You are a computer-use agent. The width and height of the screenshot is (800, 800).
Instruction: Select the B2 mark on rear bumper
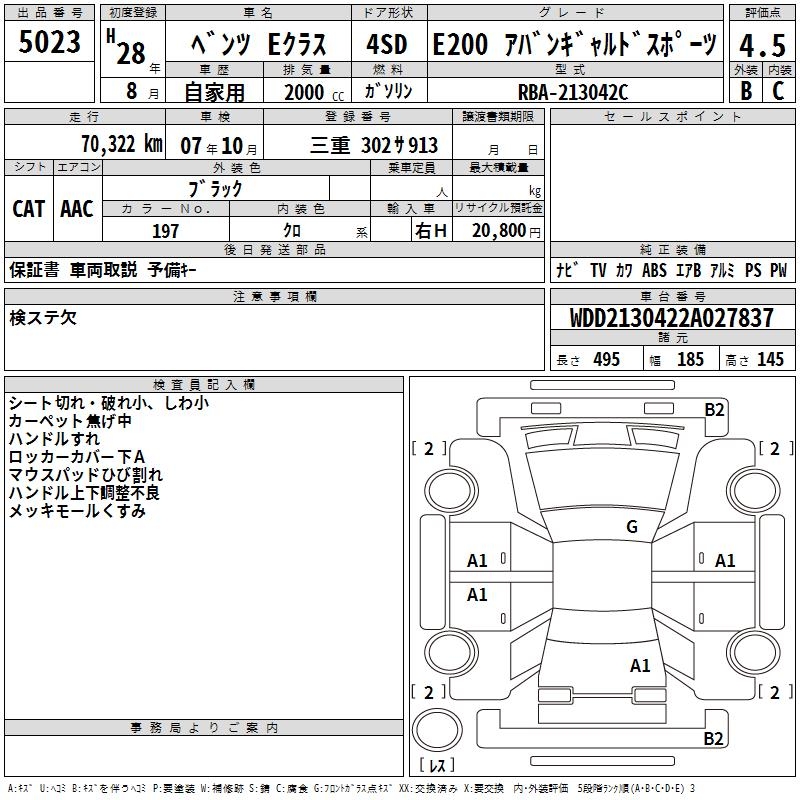(713, 739)
